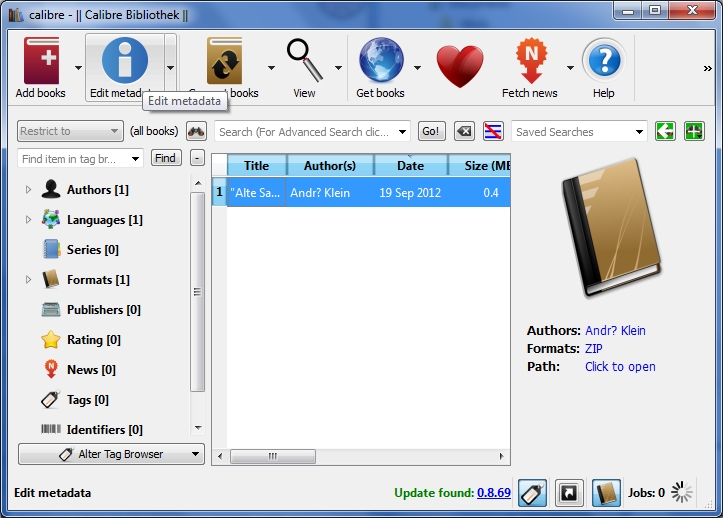723x518 pixels.
Task: Select Identifiers [0] in tag browser
Action: point(105,429)
